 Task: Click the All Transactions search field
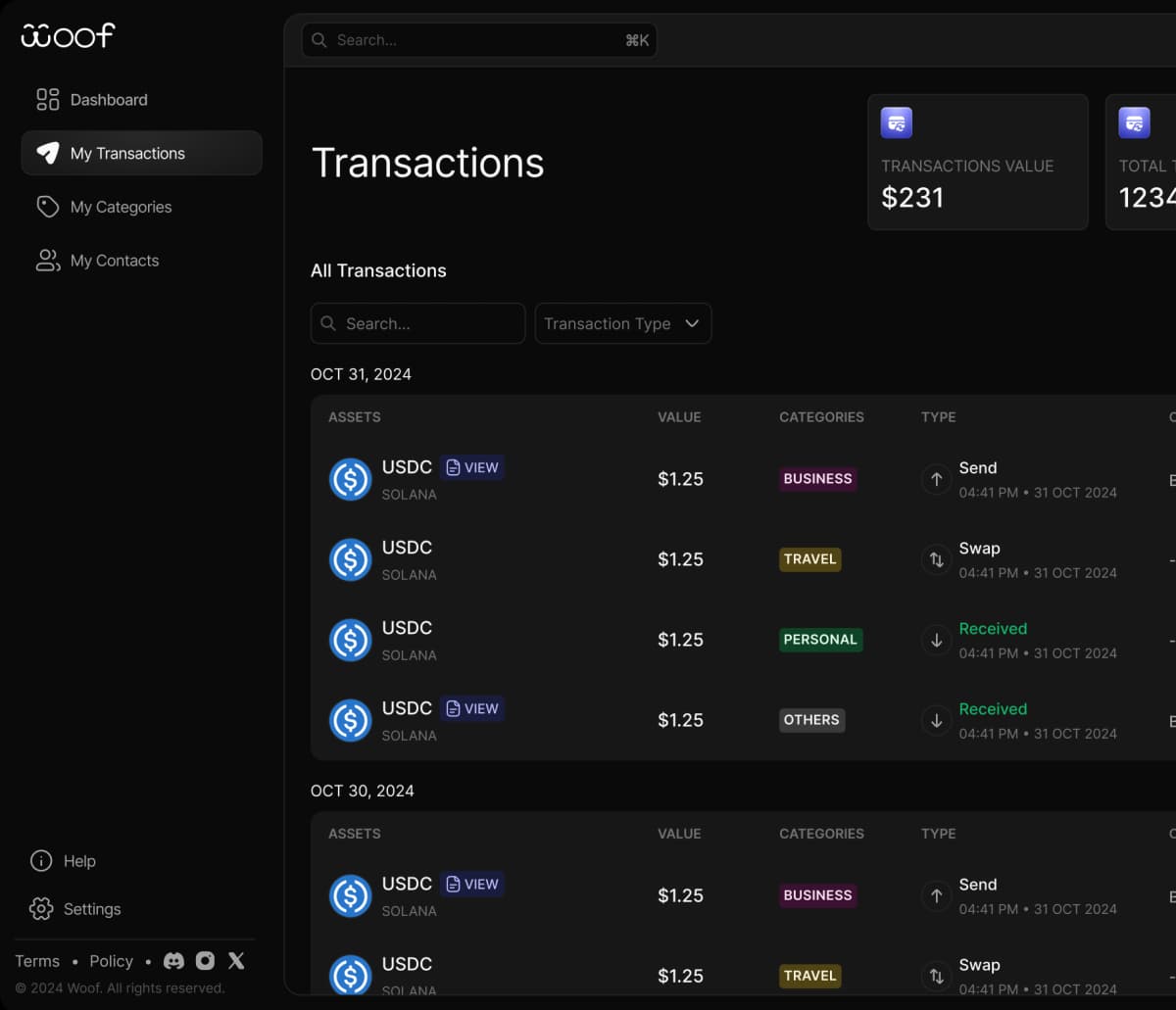[417, 323]
